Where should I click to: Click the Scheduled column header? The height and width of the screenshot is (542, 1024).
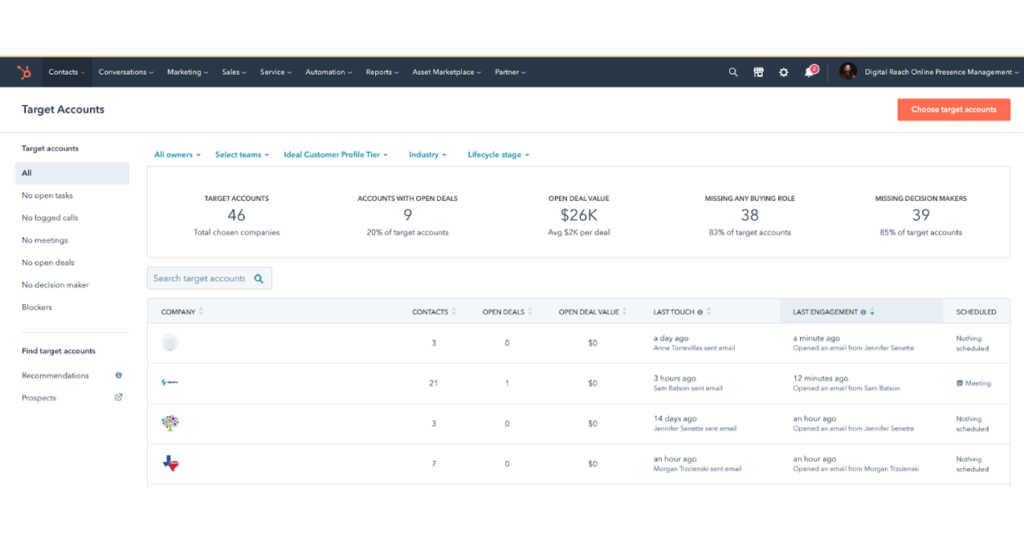tap(976, 312)
